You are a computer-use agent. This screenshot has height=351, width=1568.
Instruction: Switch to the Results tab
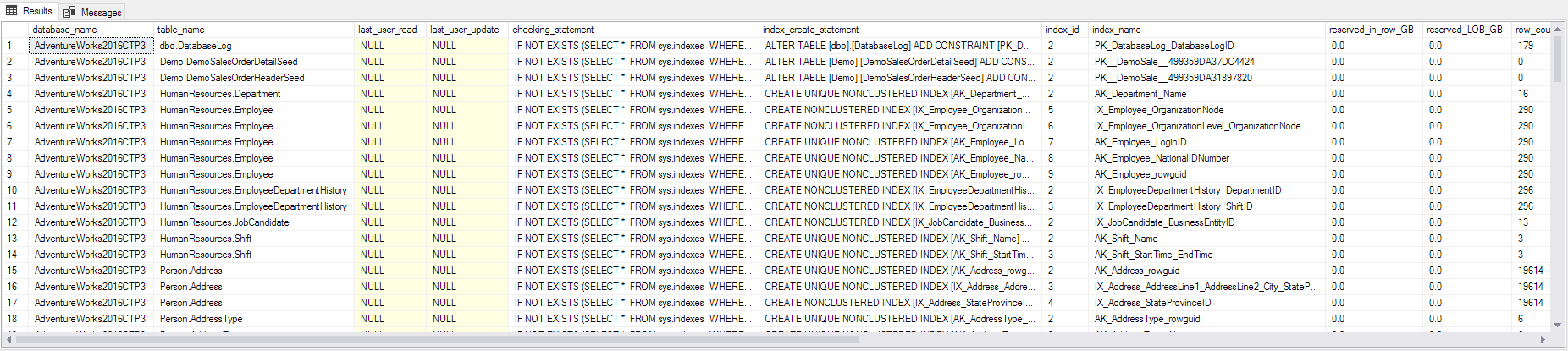tap(29, 11)
